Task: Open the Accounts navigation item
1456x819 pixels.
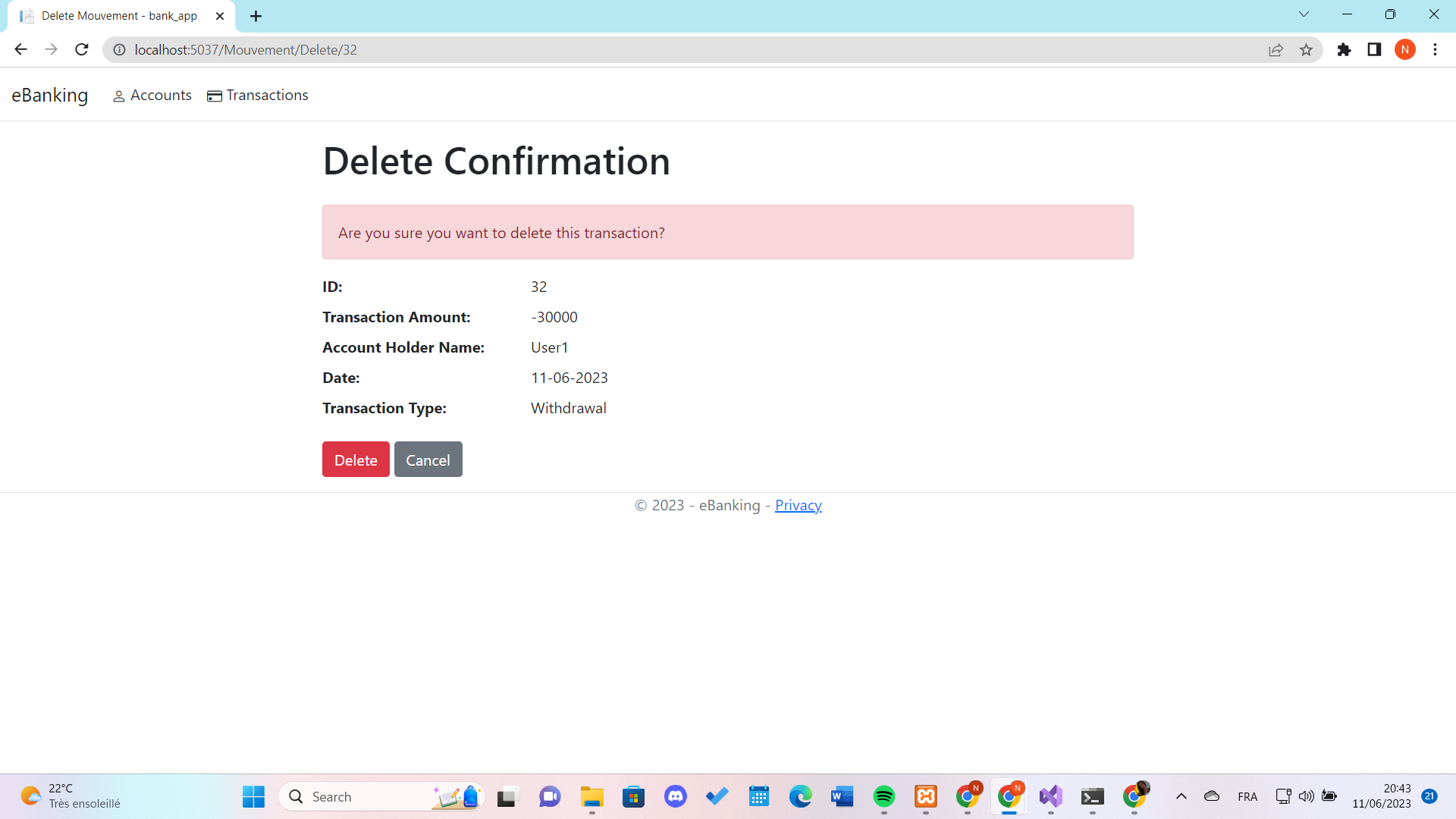Action: click(152, 96)
